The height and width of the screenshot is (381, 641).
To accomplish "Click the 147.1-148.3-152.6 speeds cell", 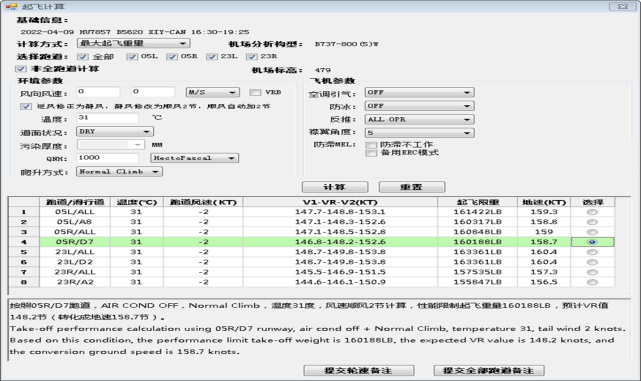I will tap(340, 222).
